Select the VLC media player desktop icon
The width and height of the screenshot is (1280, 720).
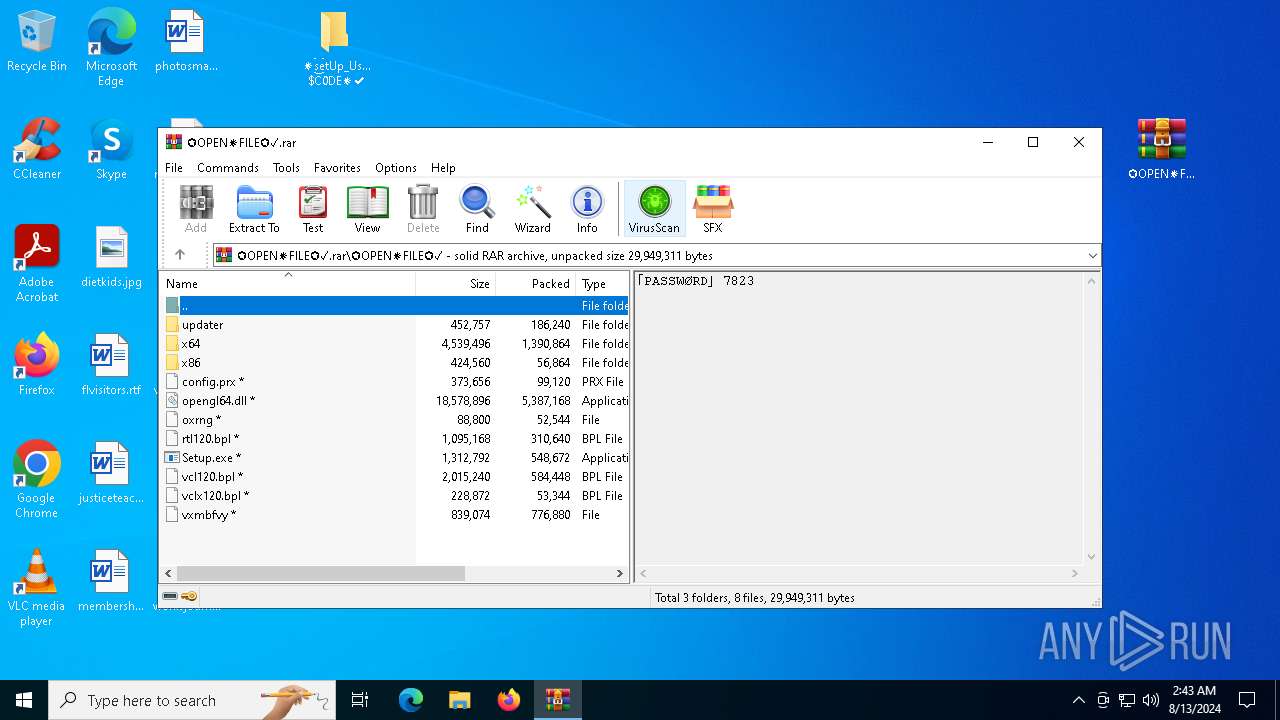[37, 588]
